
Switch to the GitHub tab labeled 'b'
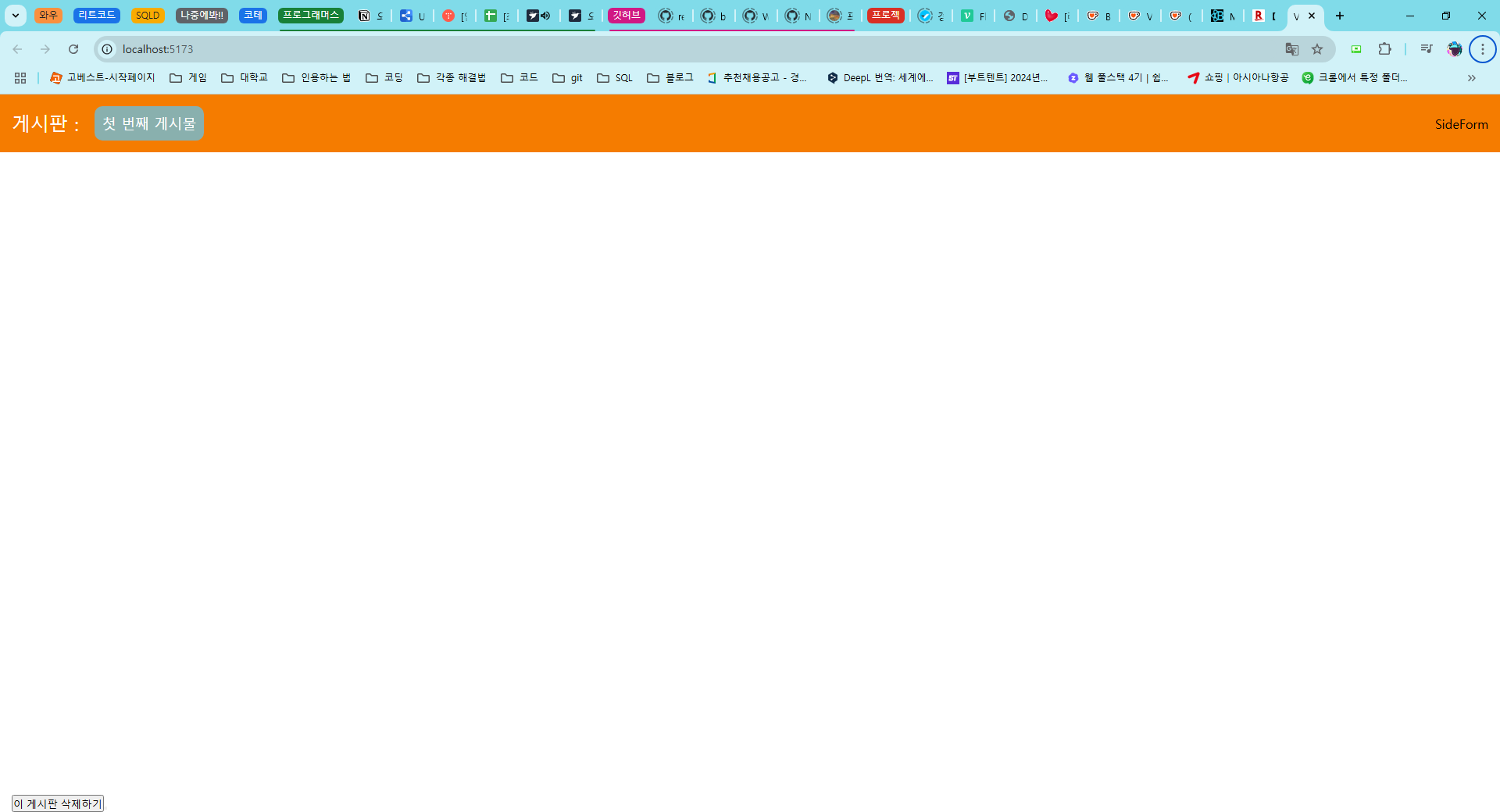[713, 16]
